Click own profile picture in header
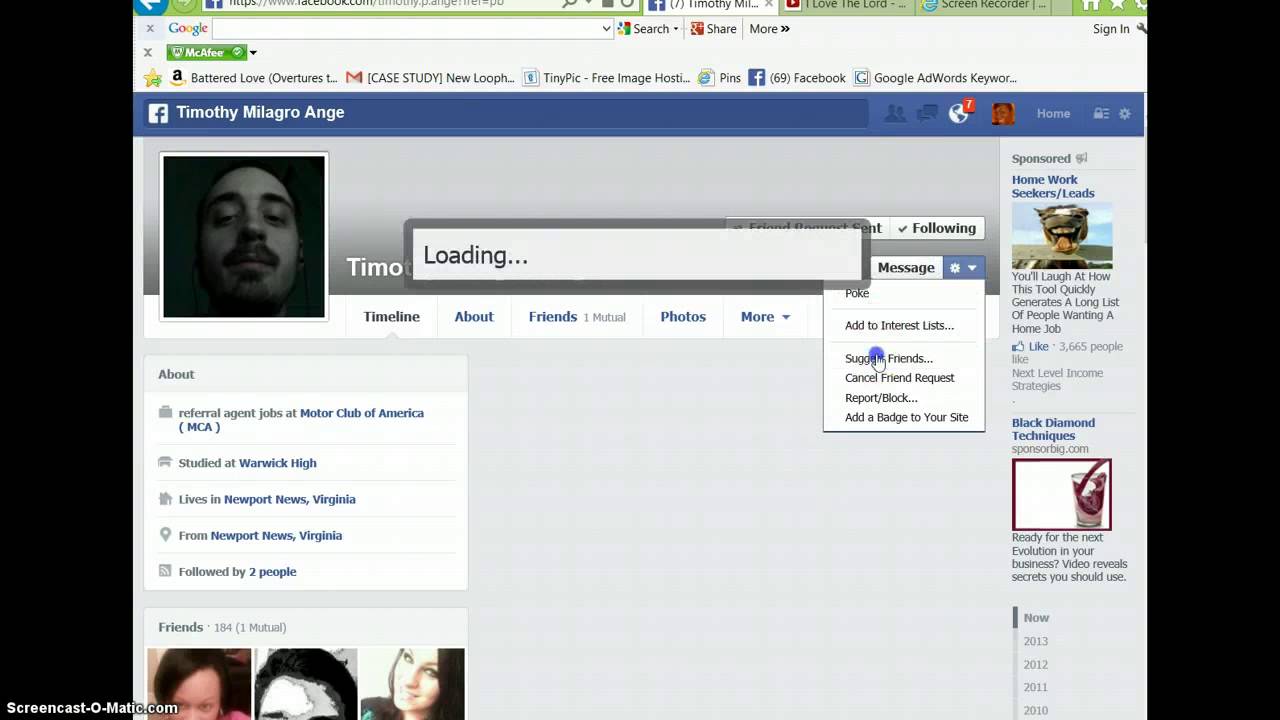This screenshot has width=1280, height=720. point(1003,114)
